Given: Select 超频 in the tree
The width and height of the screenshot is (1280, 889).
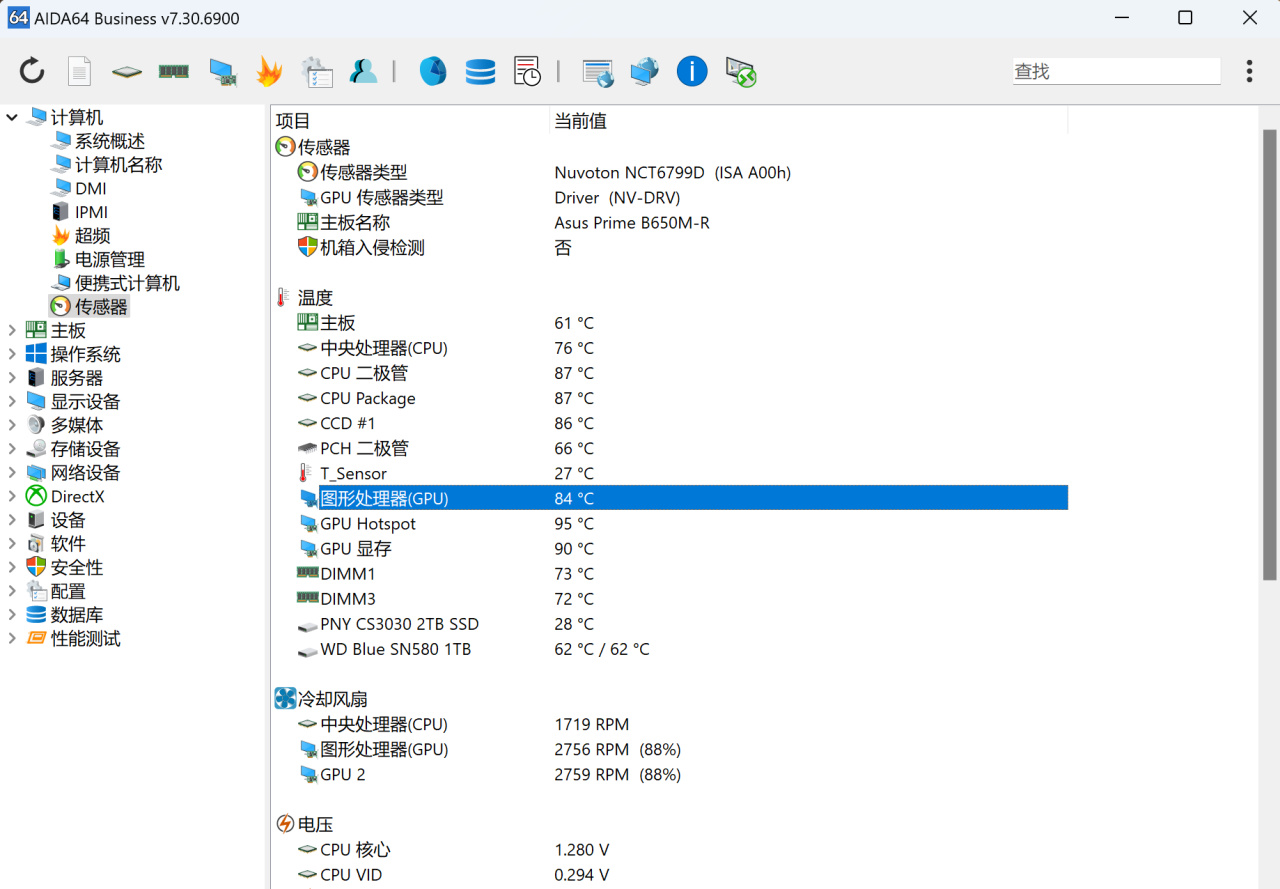Looking at the screenshot, I should pos(92,236).
